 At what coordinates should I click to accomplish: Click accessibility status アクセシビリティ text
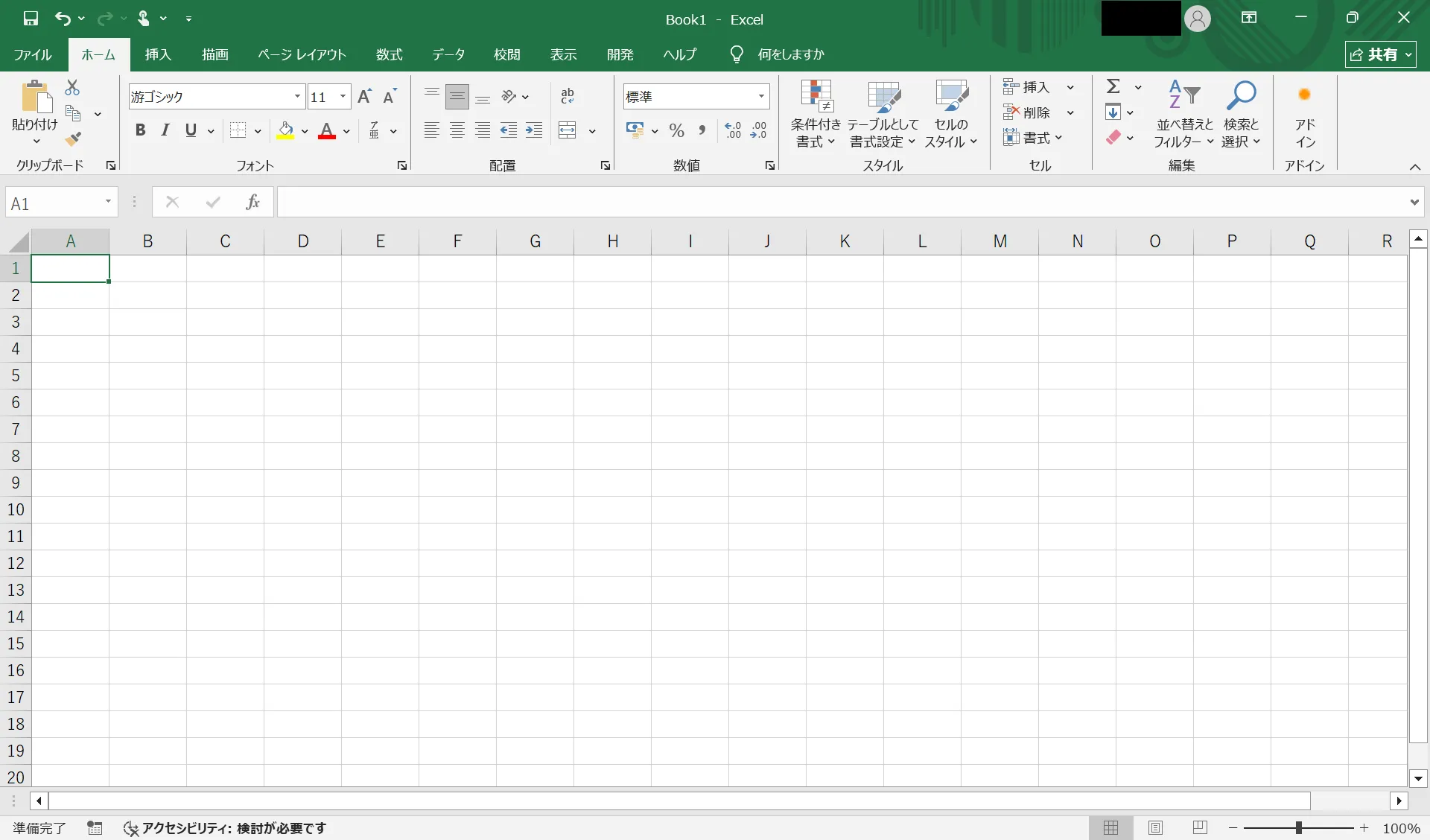pos(234,828)
